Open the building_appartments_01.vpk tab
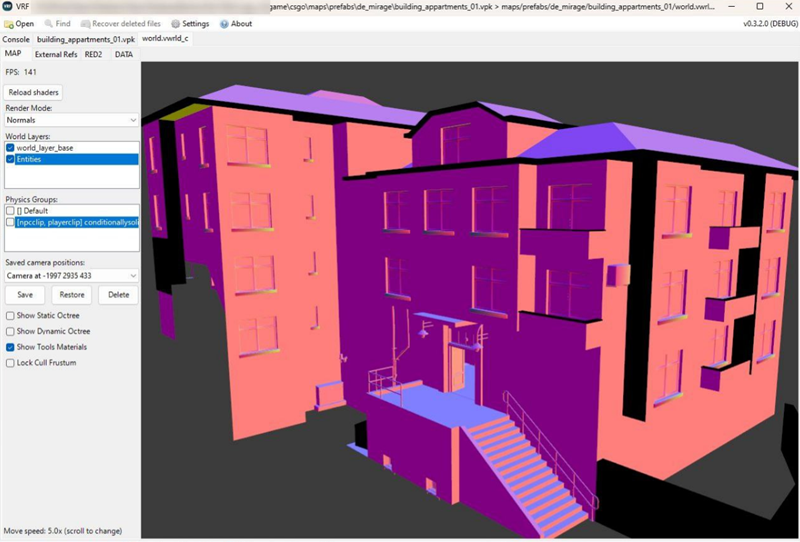Image resolution: width=800 pixels, height=542 pixels. point(86,38)
